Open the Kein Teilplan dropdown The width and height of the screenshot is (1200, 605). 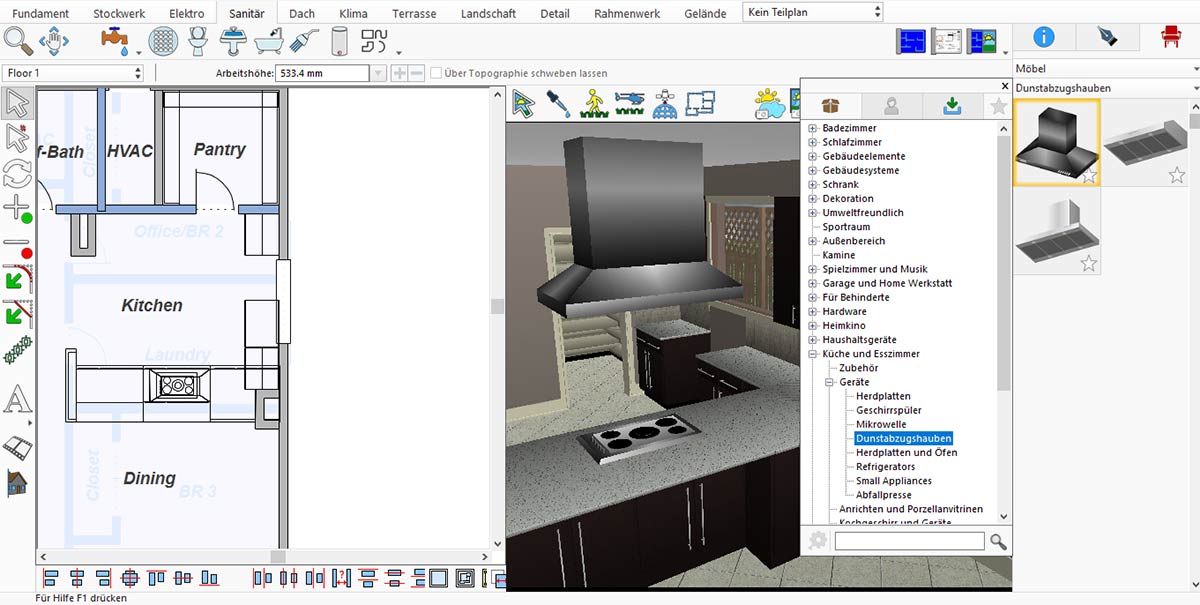pyautogui.click(x=814, y=12)
